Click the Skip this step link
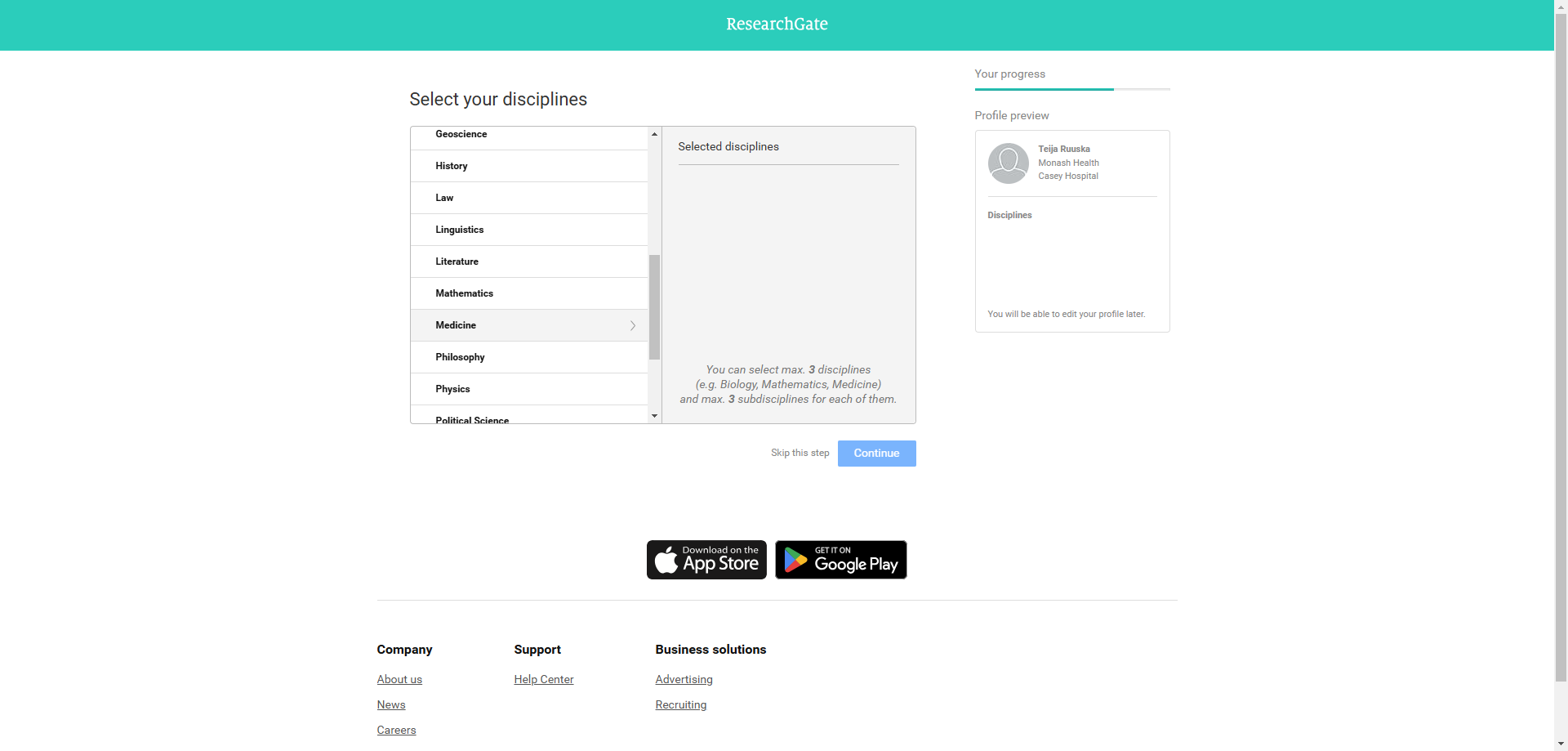 point(800,453)
